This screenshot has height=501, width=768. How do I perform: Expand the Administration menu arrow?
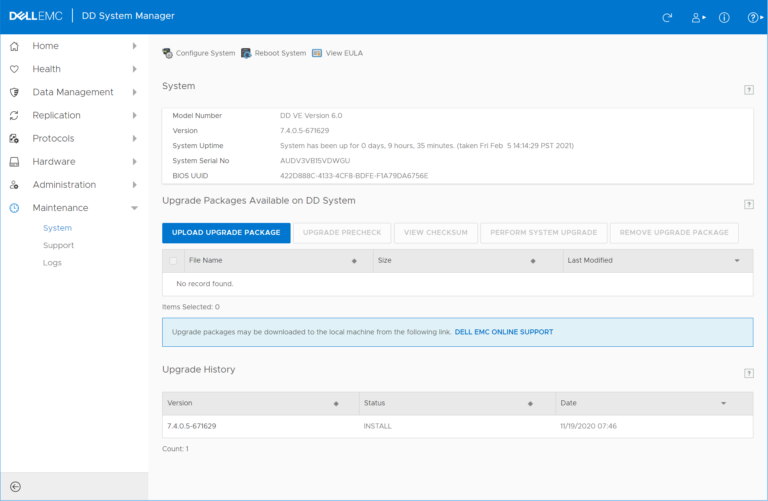point(134,185)
